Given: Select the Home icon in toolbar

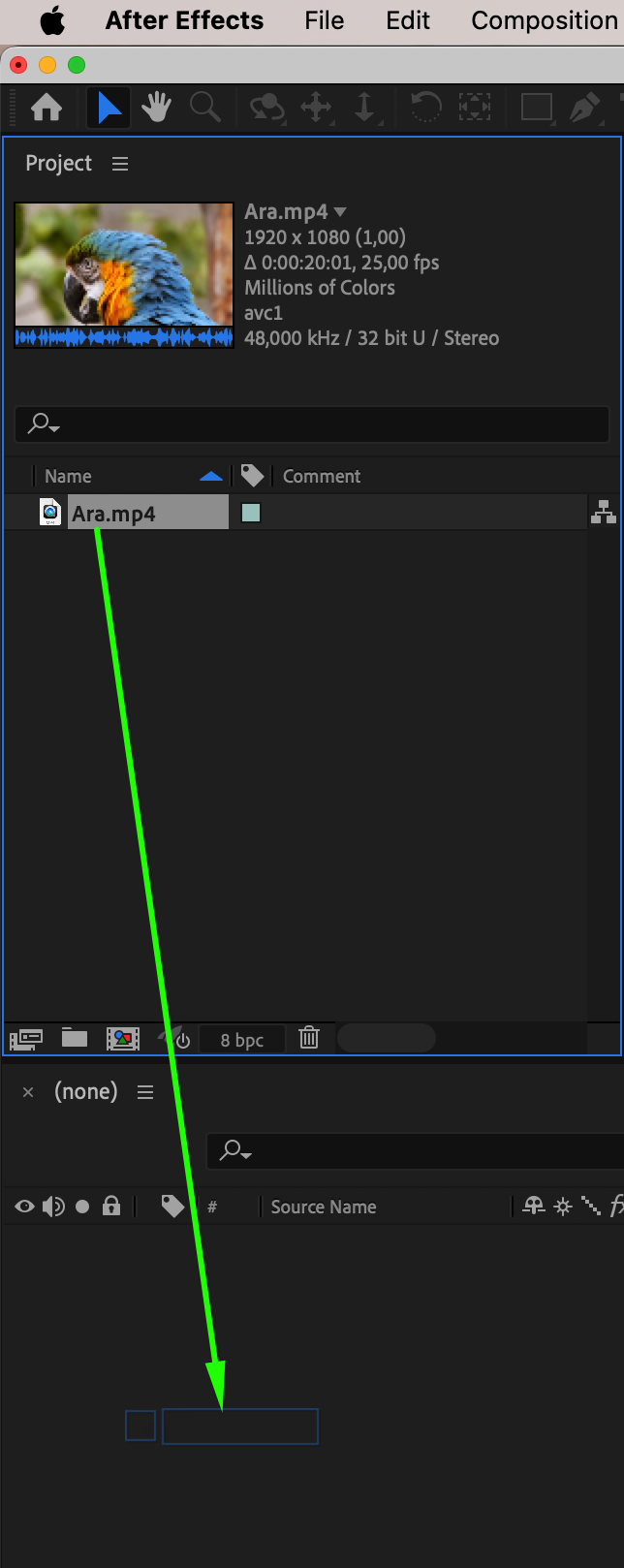Looking at the screenshot, I should point(46,108).
